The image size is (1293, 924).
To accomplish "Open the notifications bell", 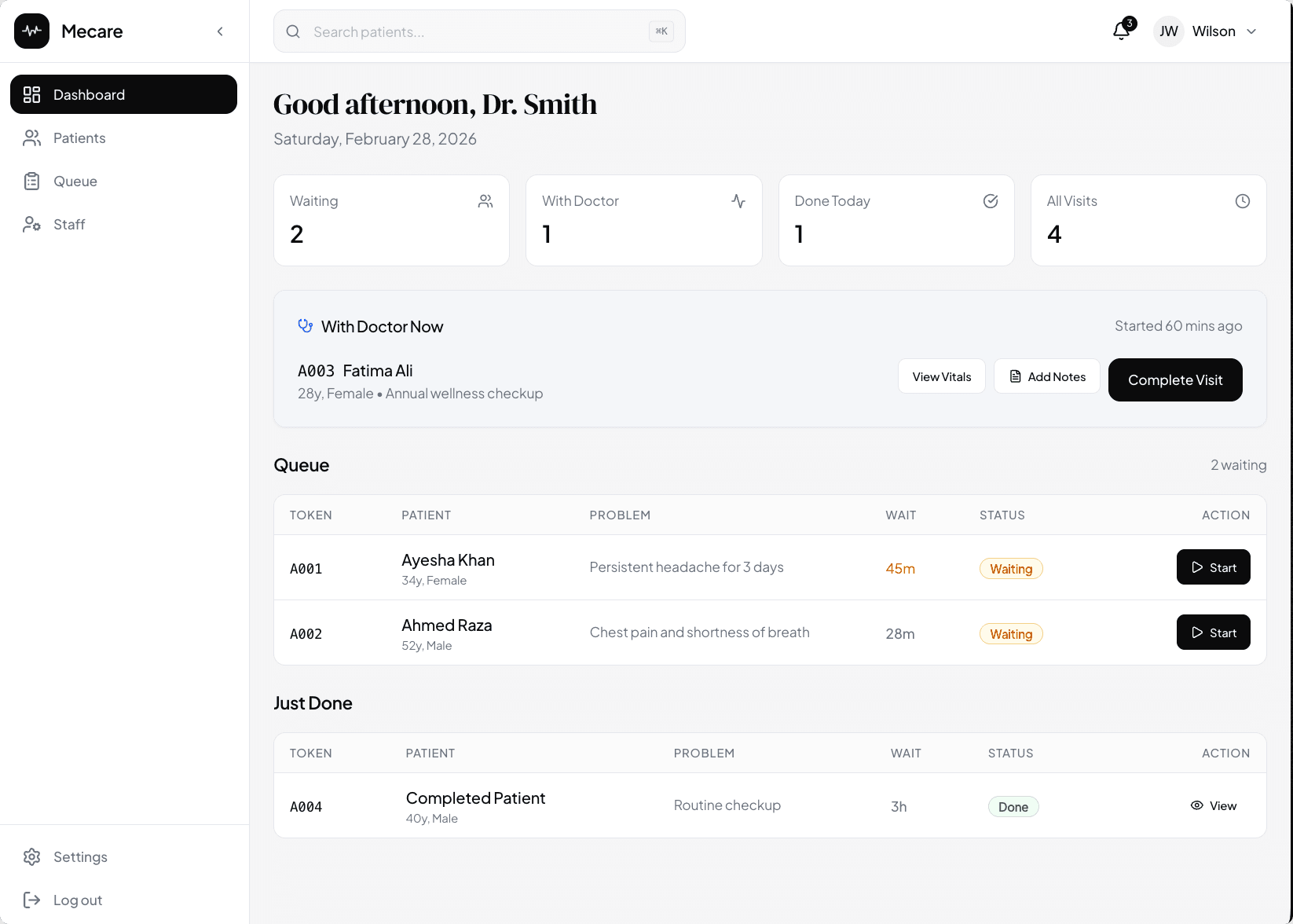I will point(1122,31).
